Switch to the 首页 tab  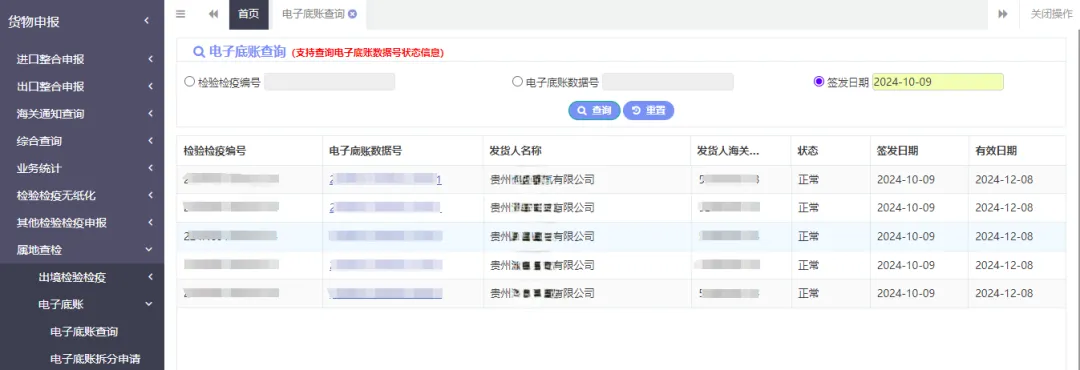[x=249, y=14]
